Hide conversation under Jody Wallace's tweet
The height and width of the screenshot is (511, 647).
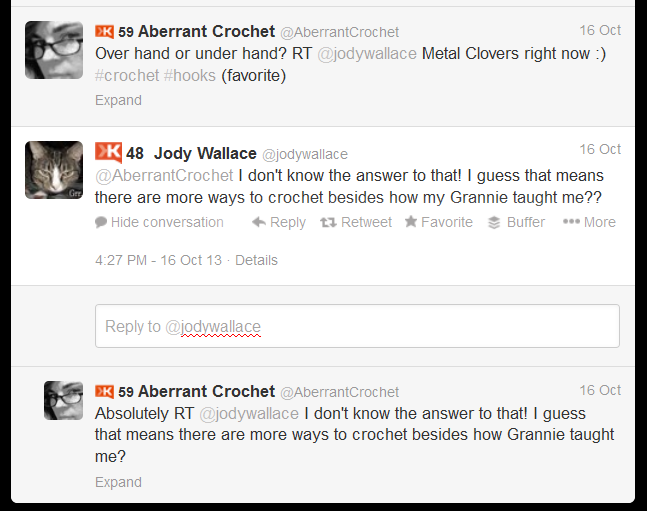tap(167, 222)
